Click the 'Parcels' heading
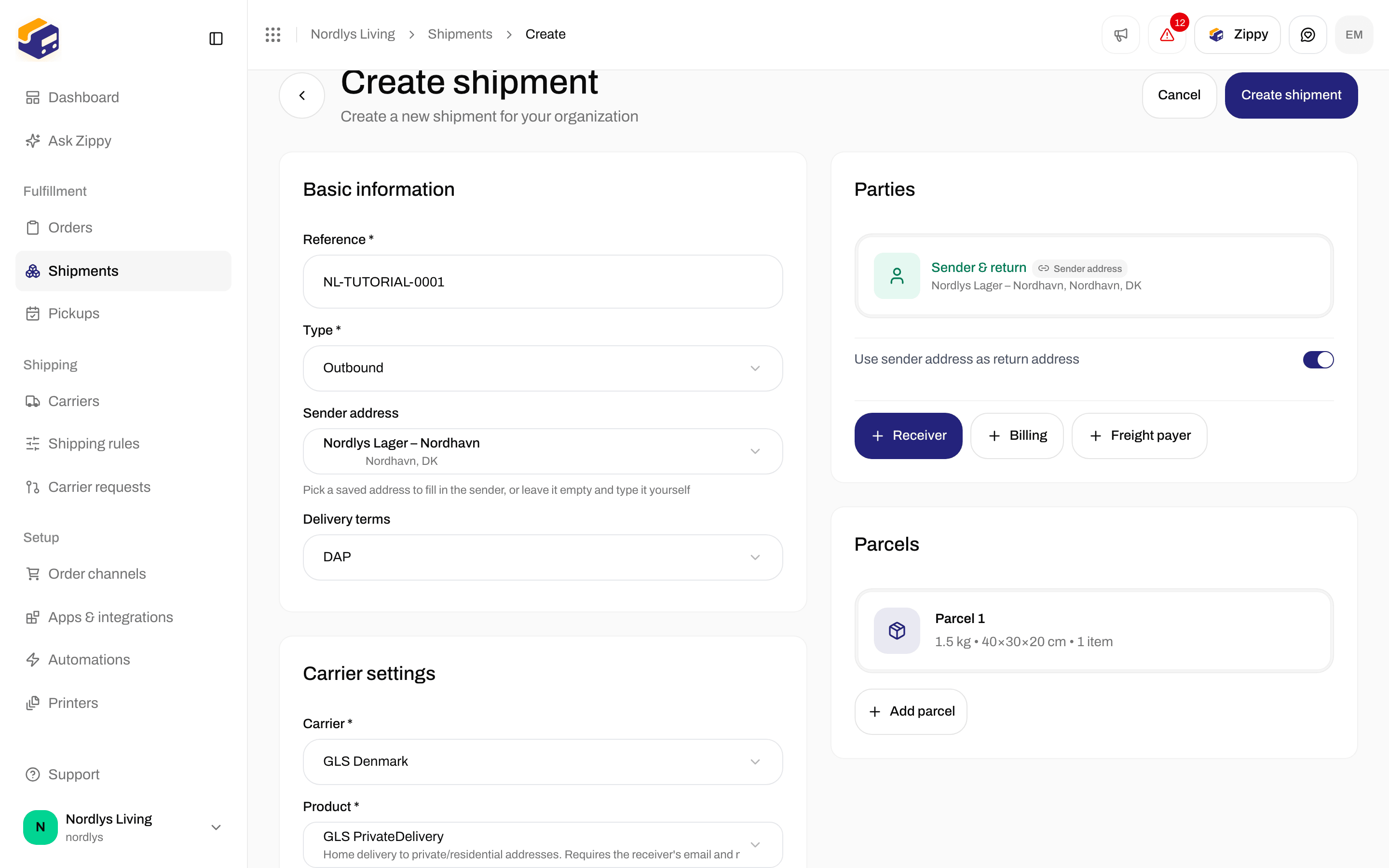Image resolution: width=1389 pixels, height=868 pixels. [x=886, y=544]
